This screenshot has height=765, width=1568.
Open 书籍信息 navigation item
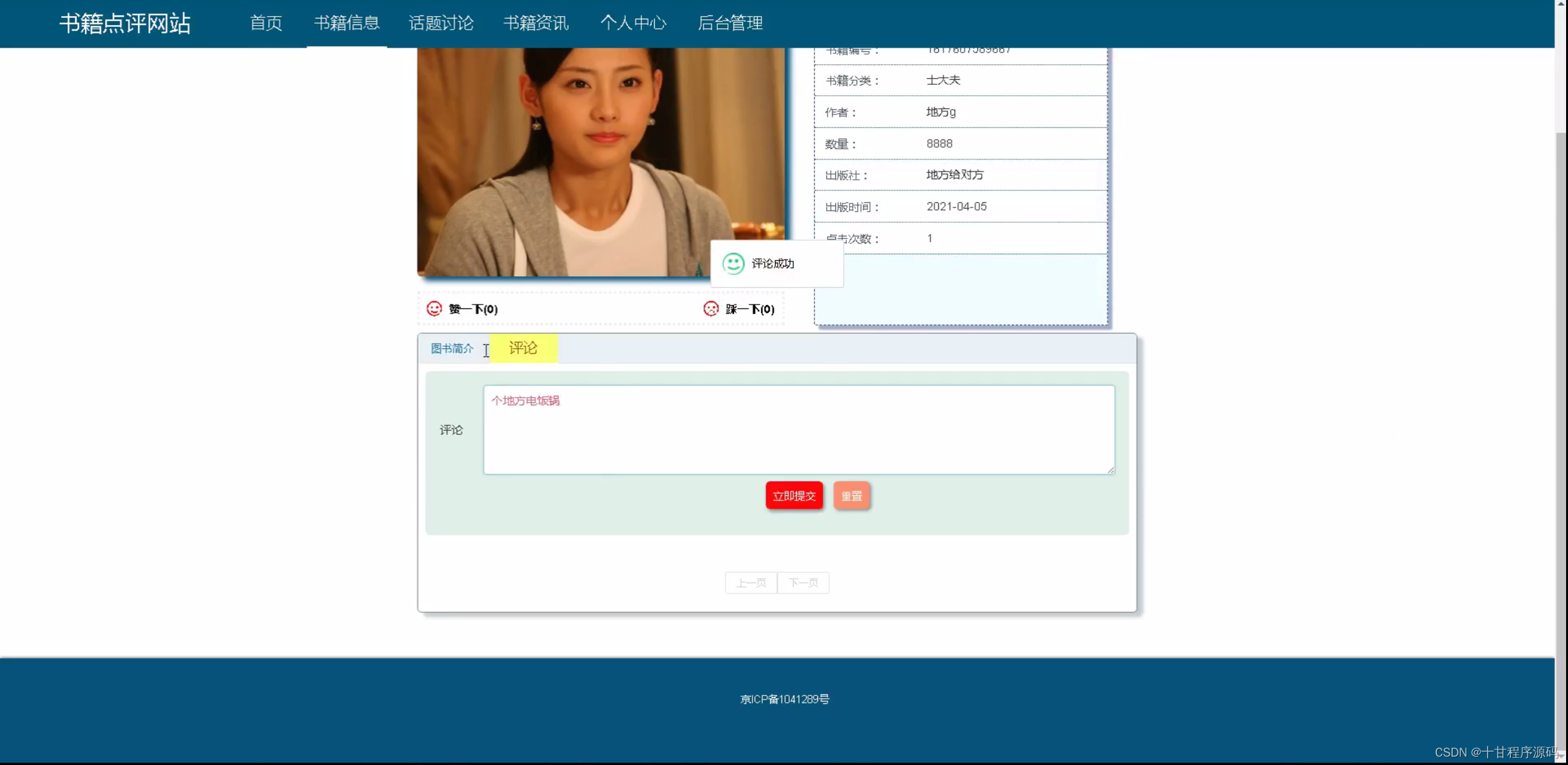tap(347, 23)
